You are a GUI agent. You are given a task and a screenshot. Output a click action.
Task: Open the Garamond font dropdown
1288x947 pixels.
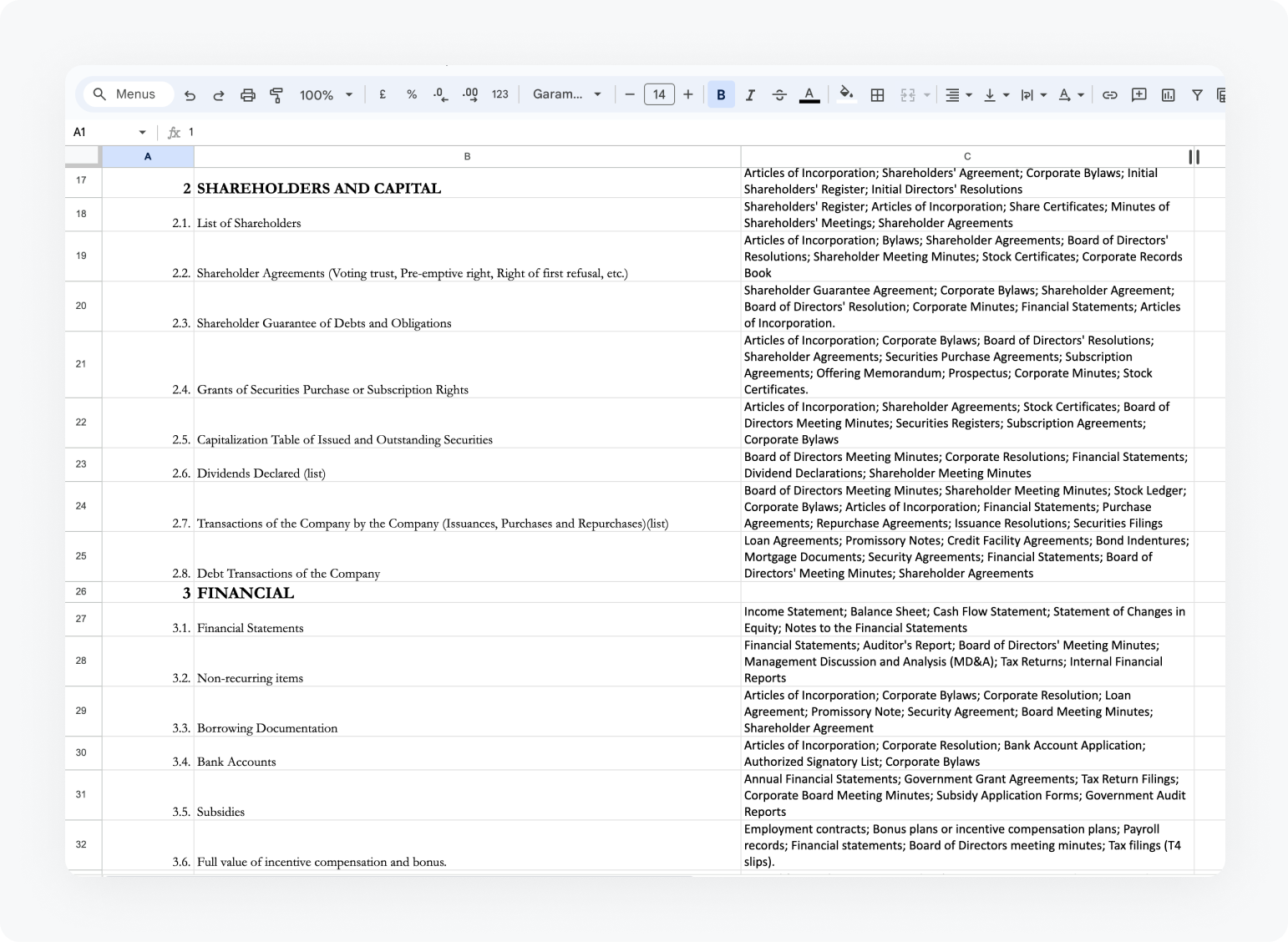566,94
